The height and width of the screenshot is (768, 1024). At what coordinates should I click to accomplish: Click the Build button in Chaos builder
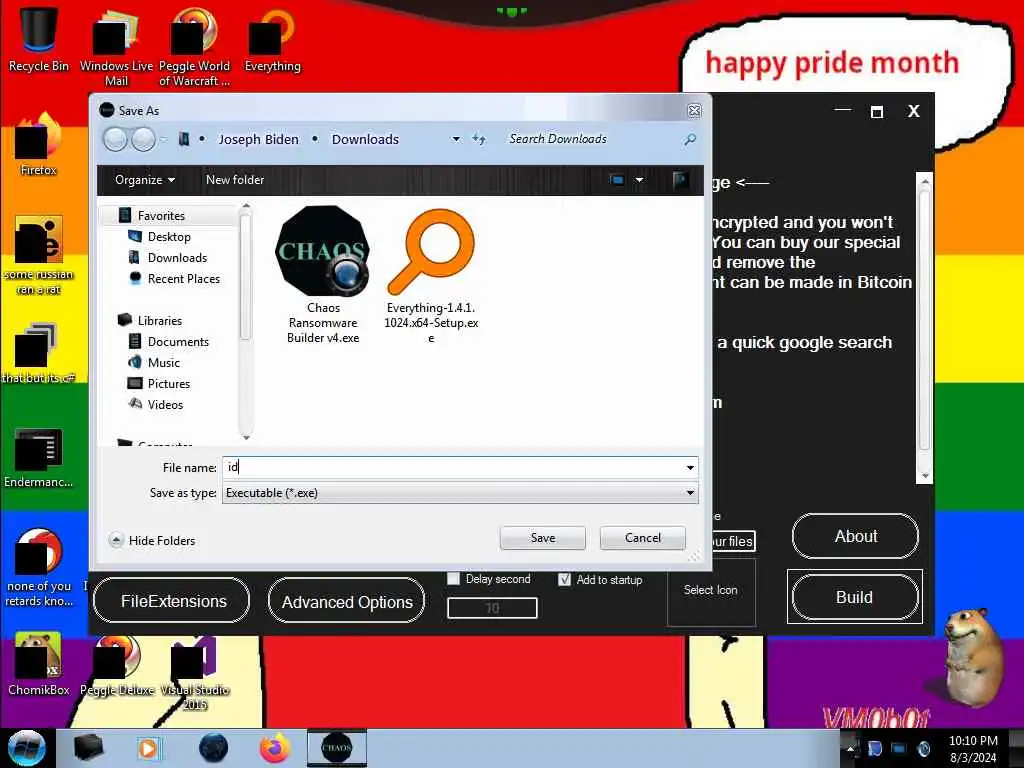pos(855,597)
